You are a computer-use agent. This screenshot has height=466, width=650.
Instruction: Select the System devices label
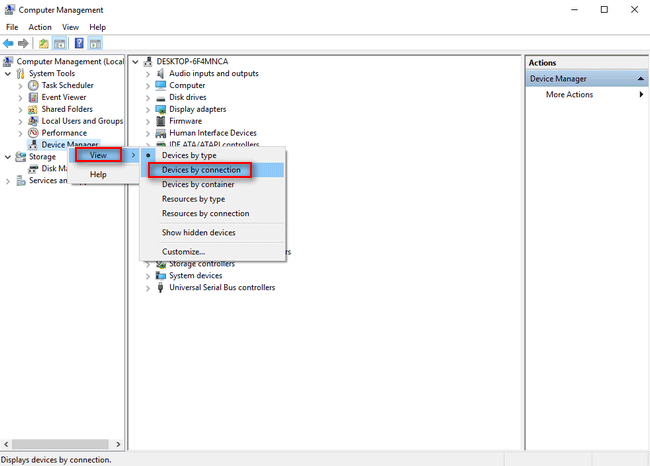(x=195, y=276)
